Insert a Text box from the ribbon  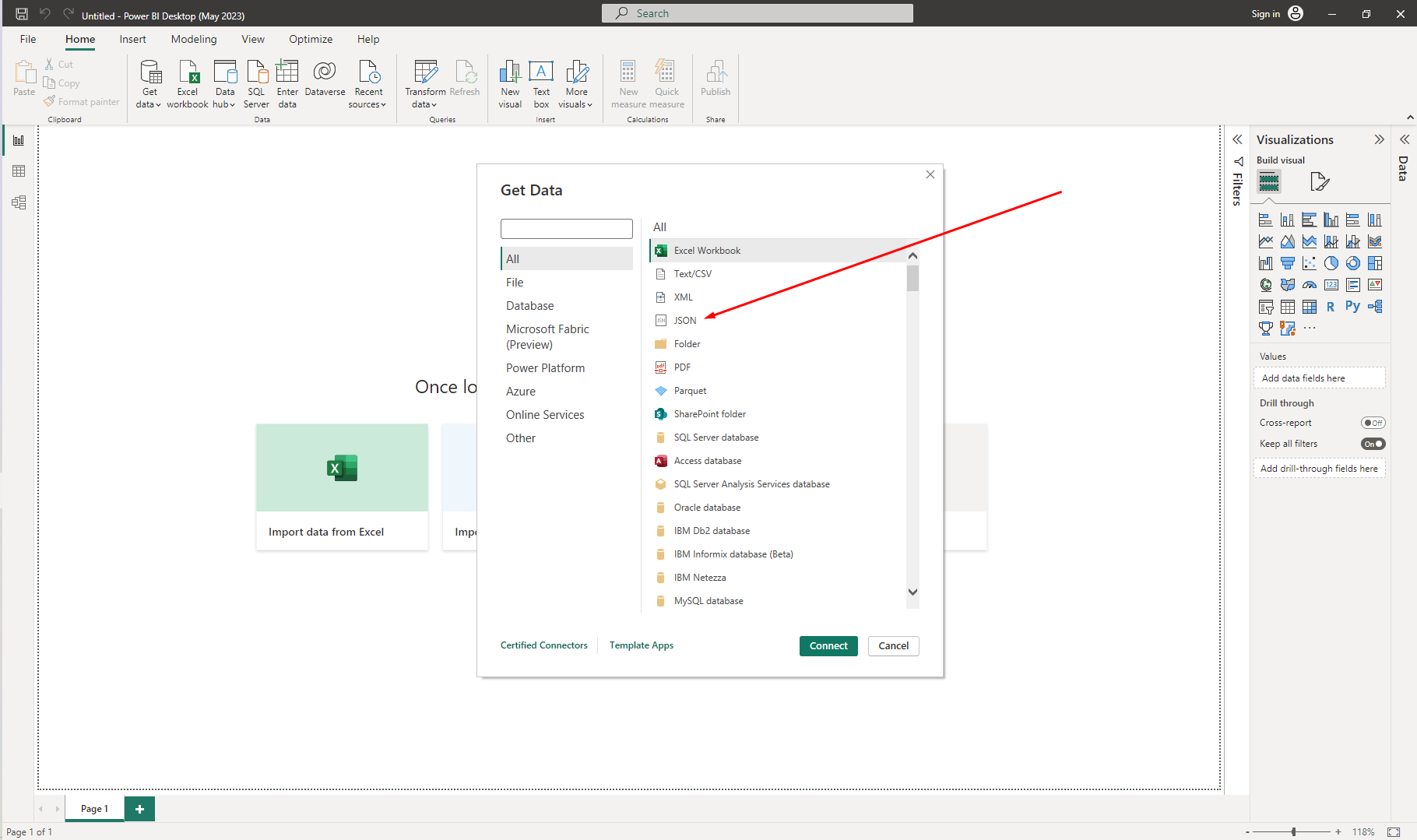click(541, 84)
